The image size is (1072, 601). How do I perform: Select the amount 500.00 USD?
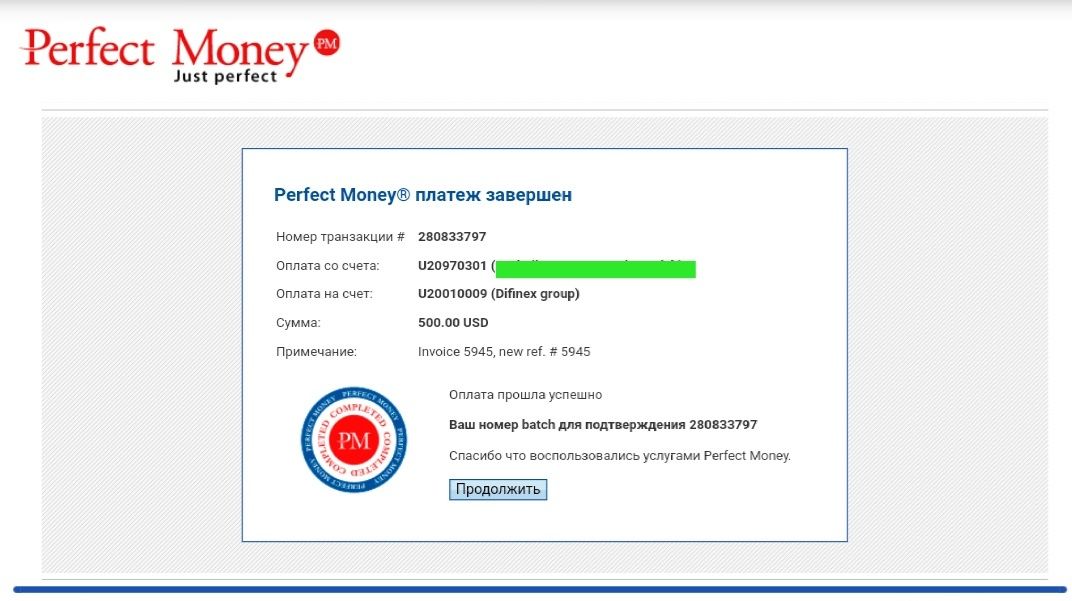pyautogui.click(x=453, y=323)
